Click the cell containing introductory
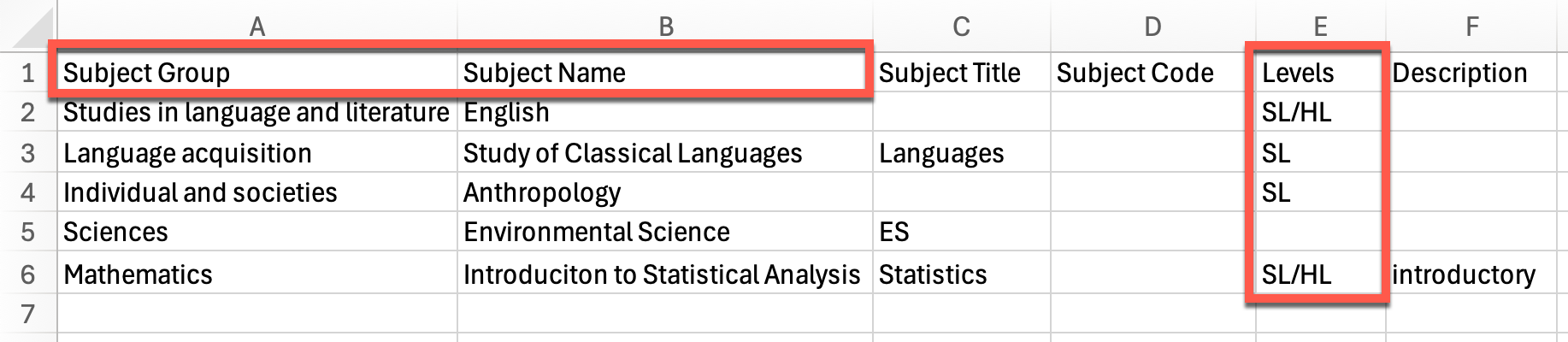1568x342 pixels. pyautogui.click(x=1477, y=274)
